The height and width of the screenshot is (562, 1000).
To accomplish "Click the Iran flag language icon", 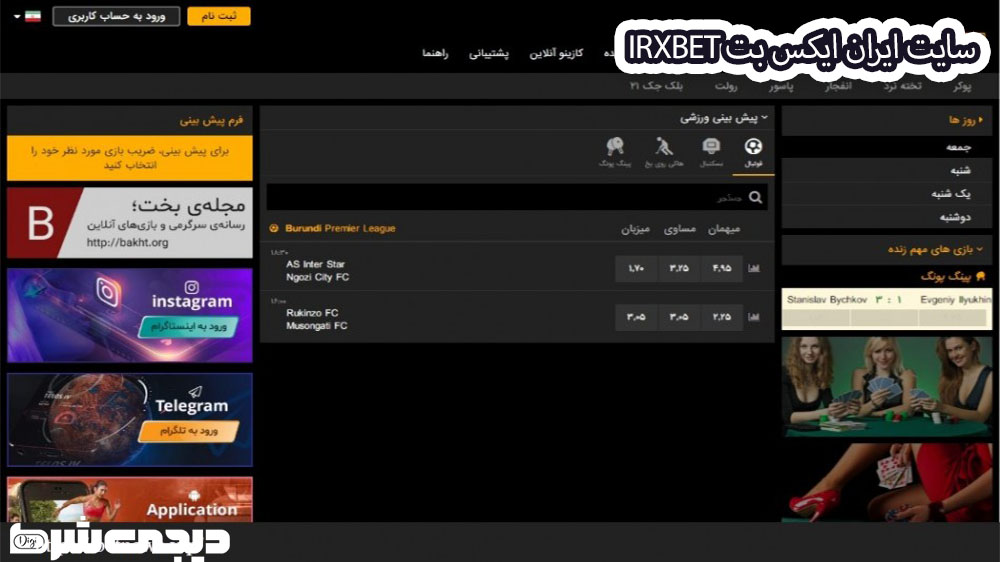I will [33, 16].
